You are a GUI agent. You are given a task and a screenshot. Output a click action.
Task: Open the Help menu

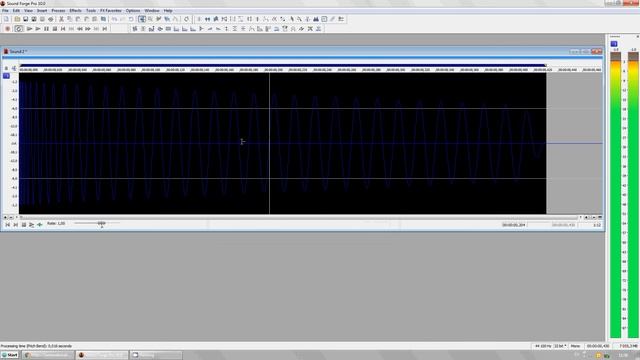tap(168, 11)
